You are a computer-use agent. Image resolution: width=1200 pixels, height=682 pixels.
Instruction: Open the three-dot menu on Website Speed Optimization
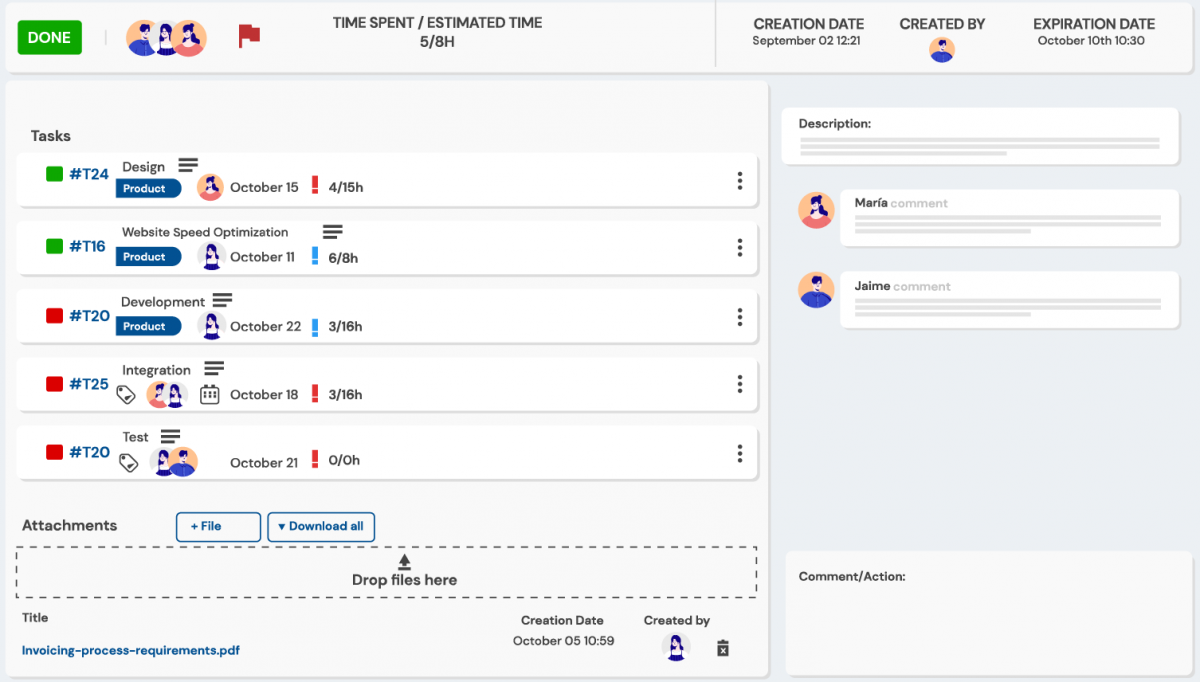739,248
